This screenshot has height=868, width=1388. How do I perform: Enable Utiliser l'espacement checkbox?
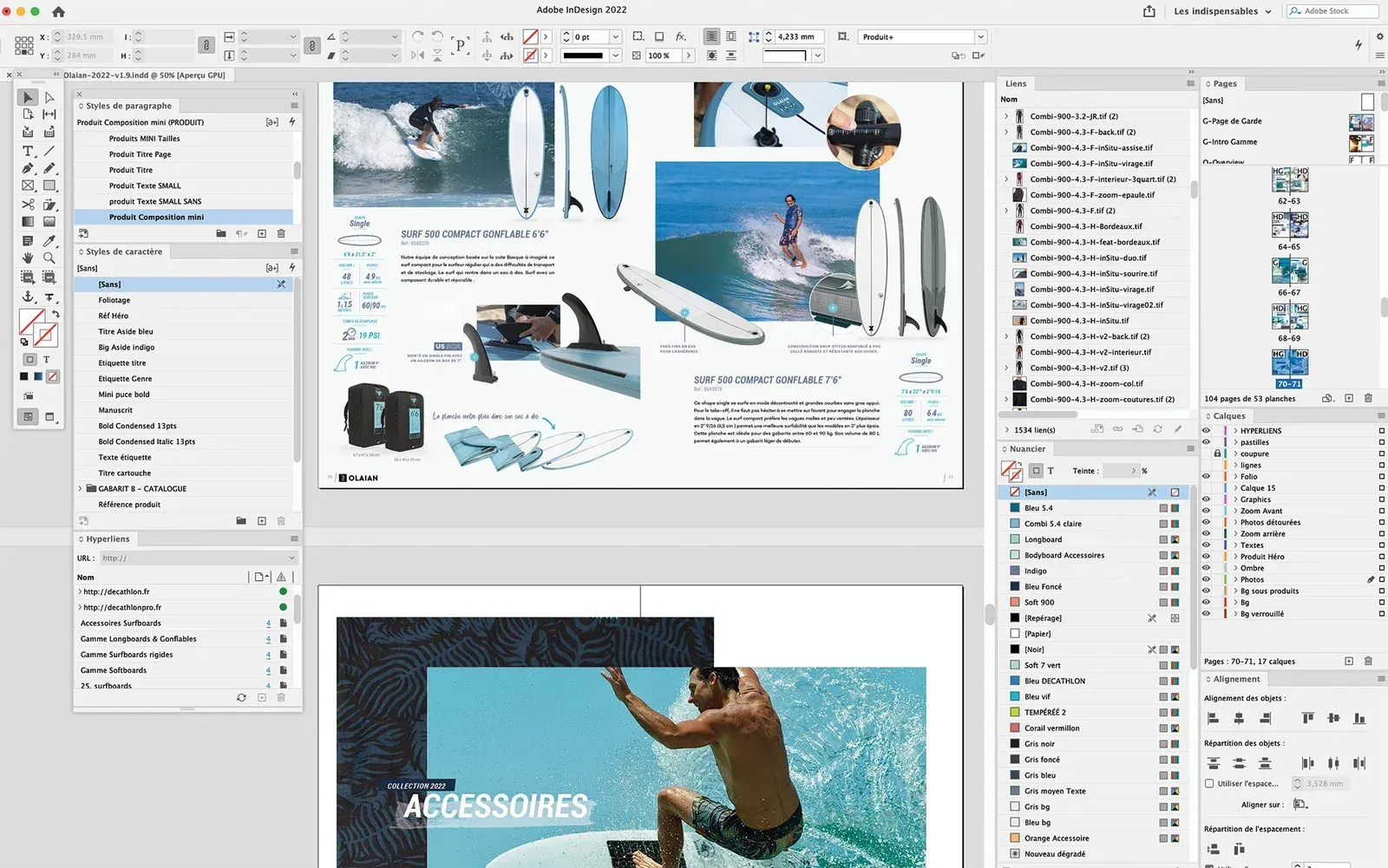[x=1209, y=784]
